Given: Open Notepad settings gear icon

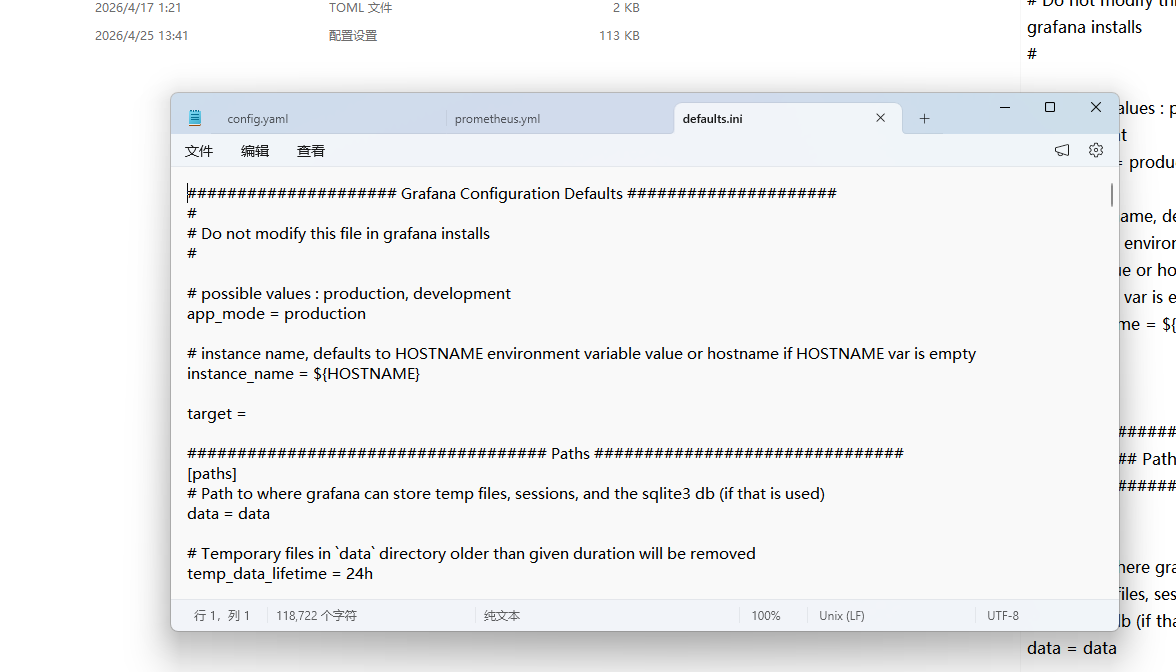Looking at the screenshot, I should (1096, 150).
